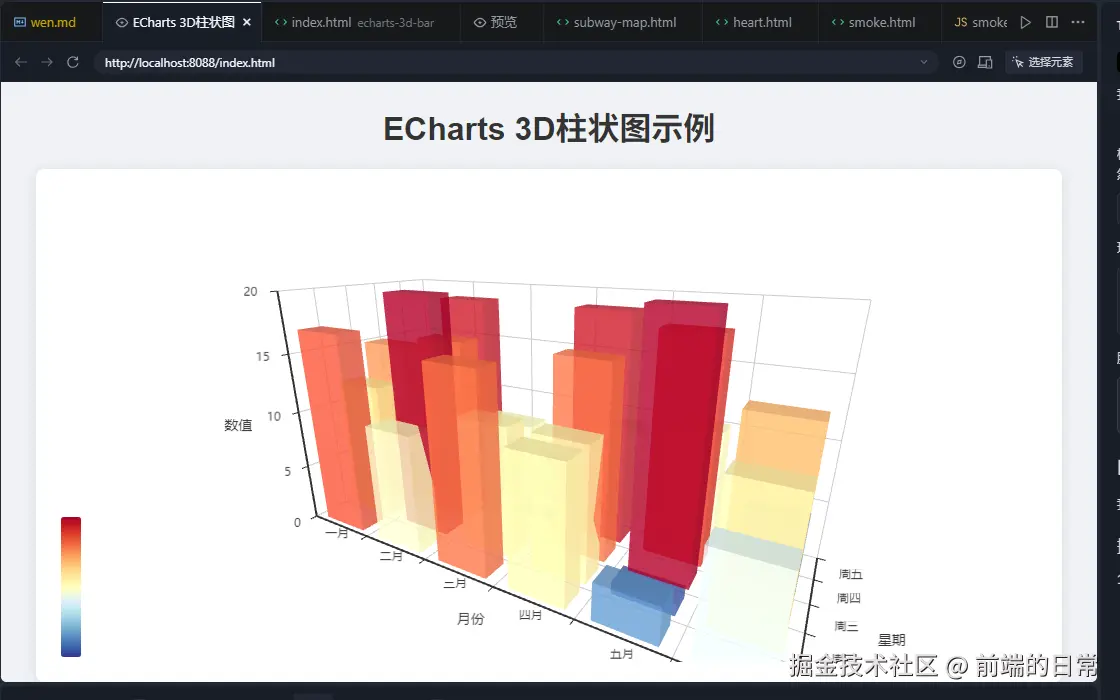This screenshot has width=1120, height=700.
Task: Toggle the device emulation icon
Action: 985,62
